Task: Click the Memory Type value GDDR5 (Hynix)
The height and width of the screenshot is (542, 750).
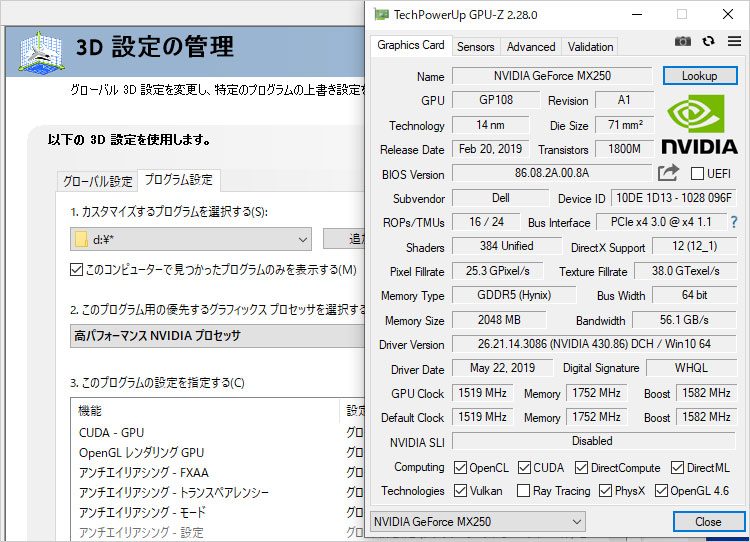Action: (x=514, y=295)
